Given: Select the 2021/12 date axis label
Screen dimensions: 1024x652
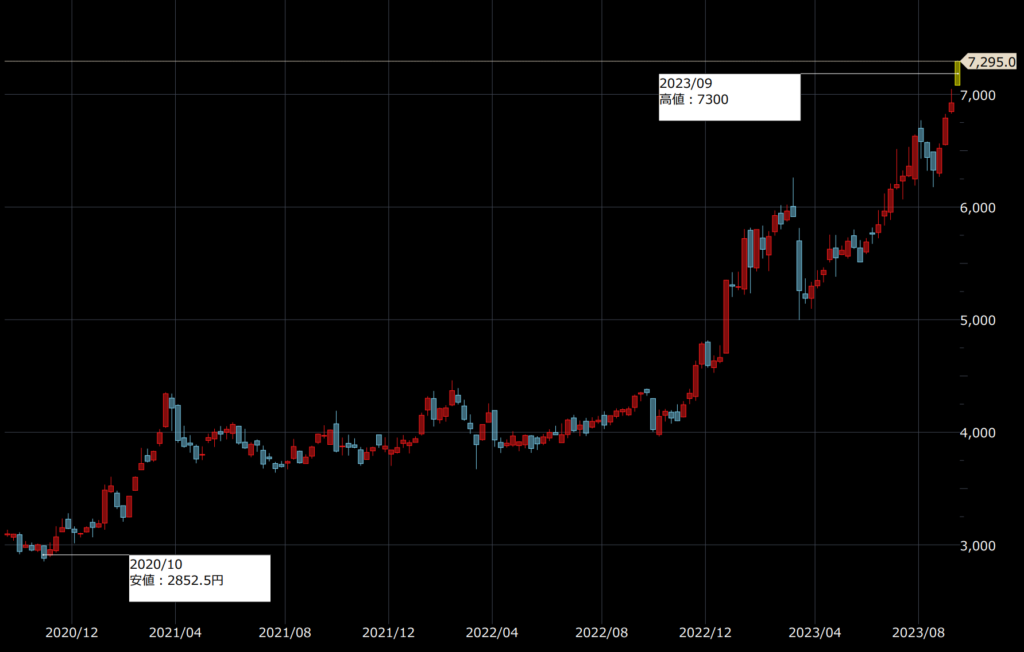Looking at the screenshot, I should pos(389,632).
